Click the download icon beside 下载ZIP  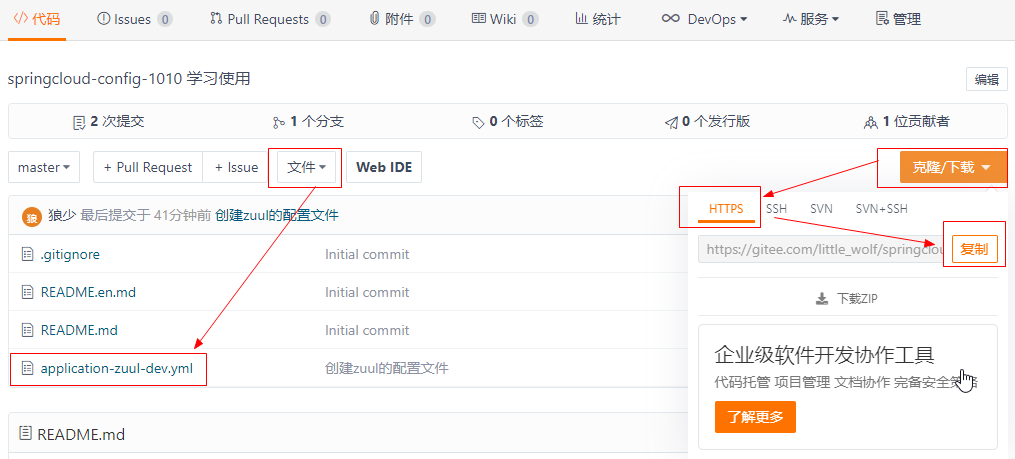[x=821, y=298]
